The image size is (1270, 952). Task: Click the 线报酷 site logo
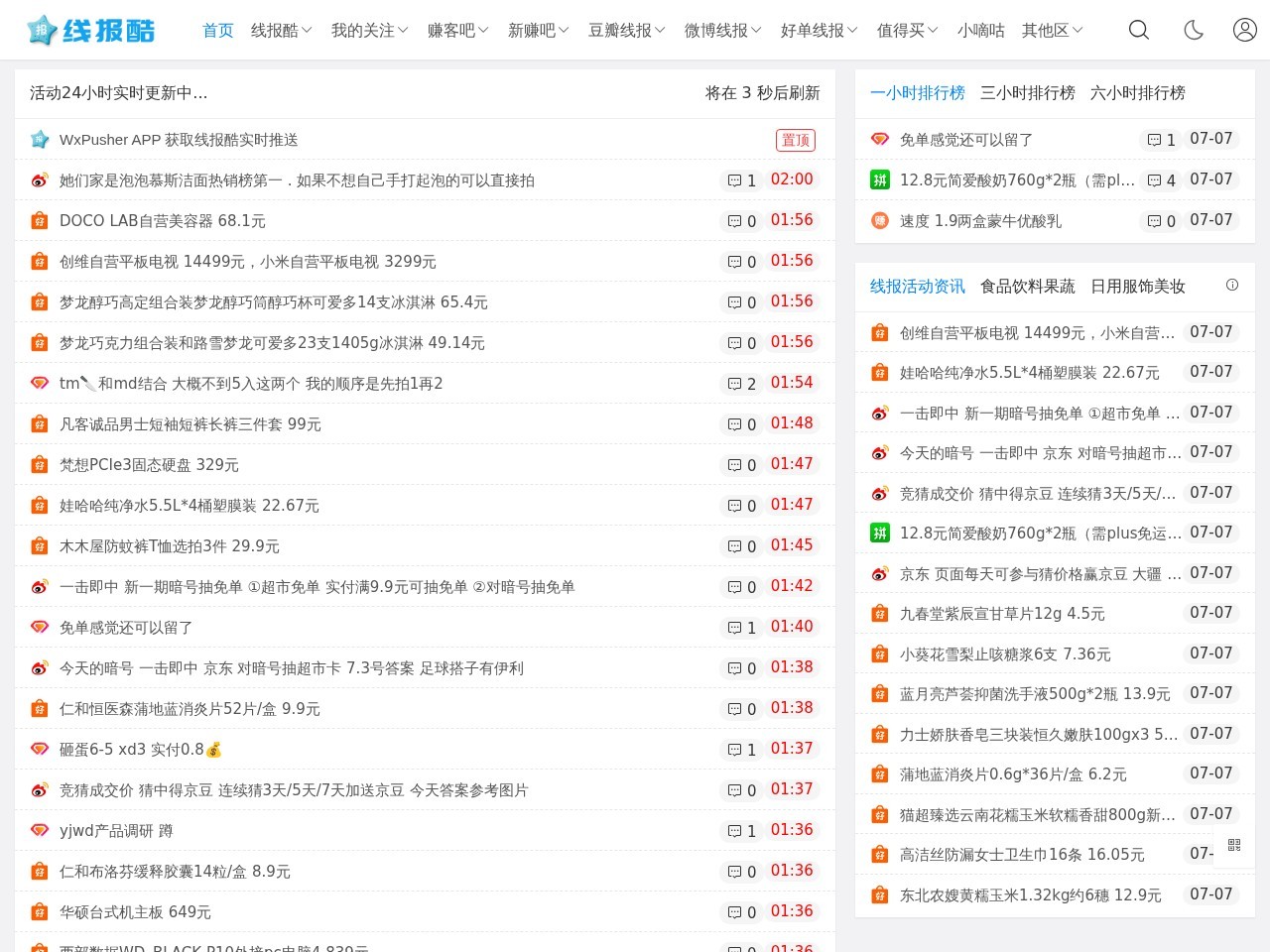(x=91, y=31)
